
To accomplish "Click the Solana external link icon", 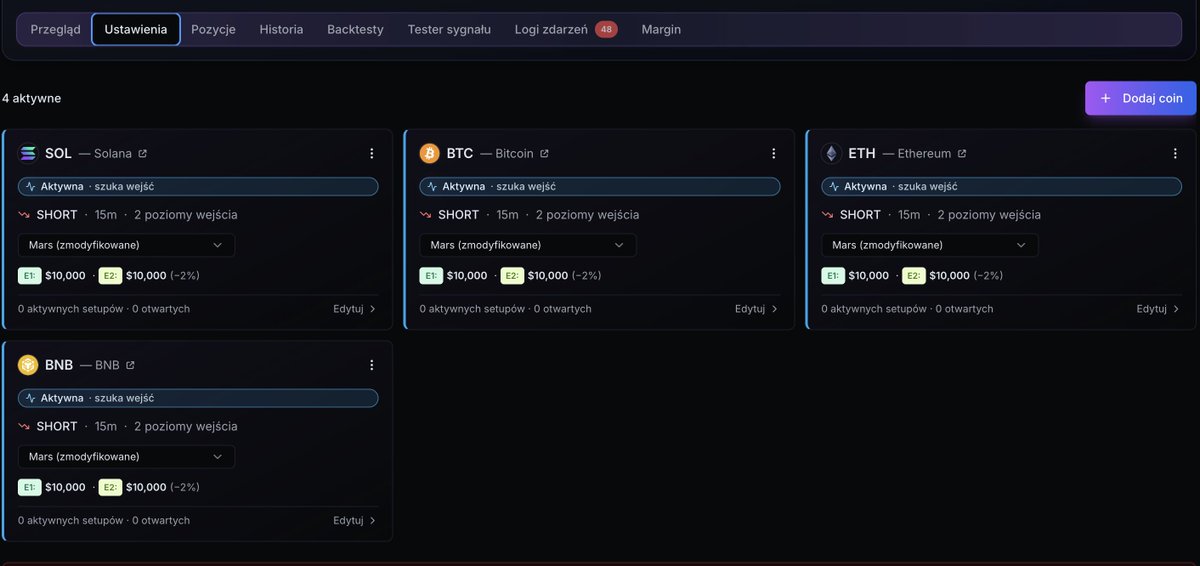I will pyautogui.click(x=142, y=153).
